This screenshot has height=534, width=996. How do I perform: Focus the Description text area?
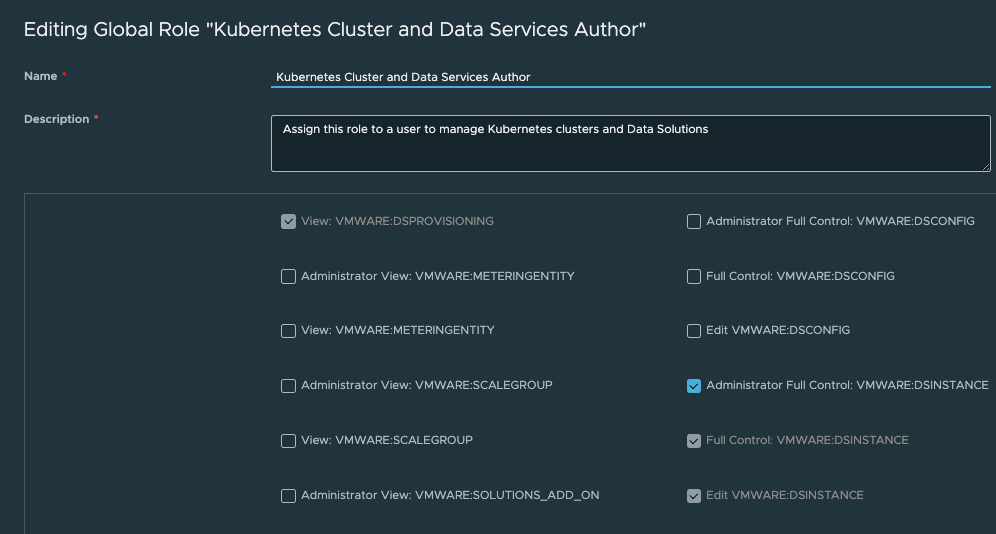click(x=630, y=143)
